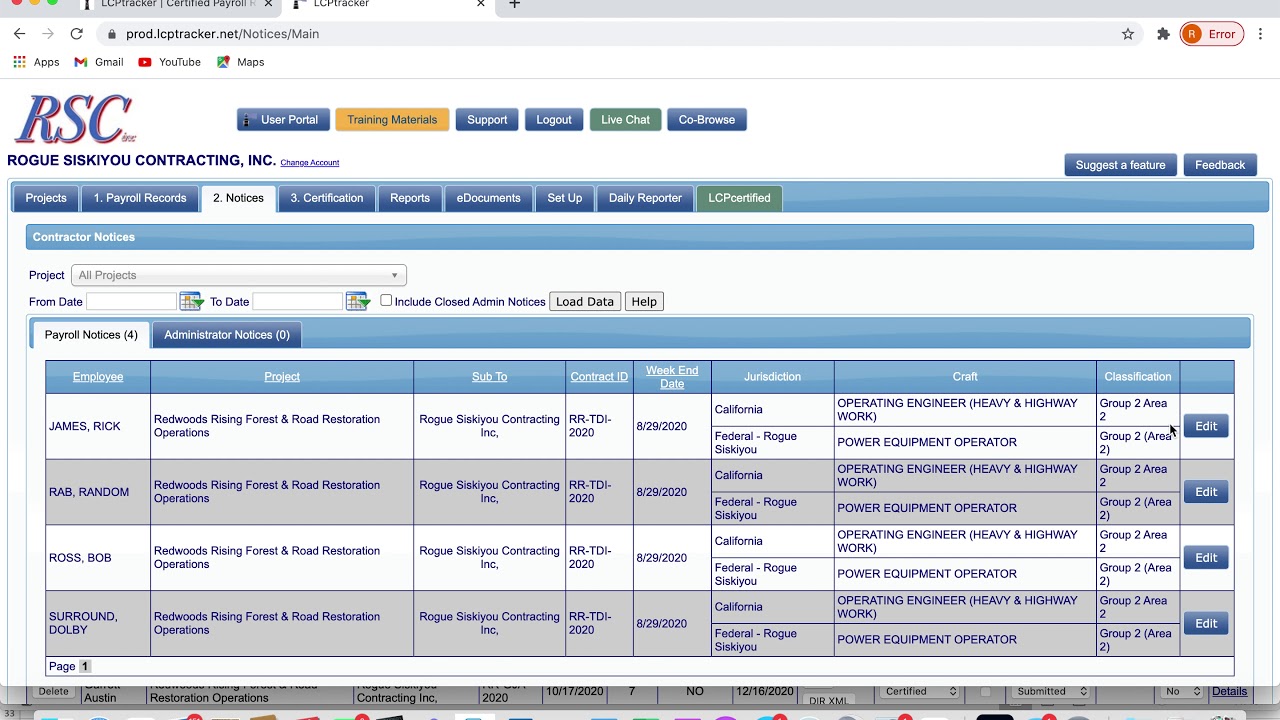Open the Chrome extensions puzzle icon

(1163, 34)
